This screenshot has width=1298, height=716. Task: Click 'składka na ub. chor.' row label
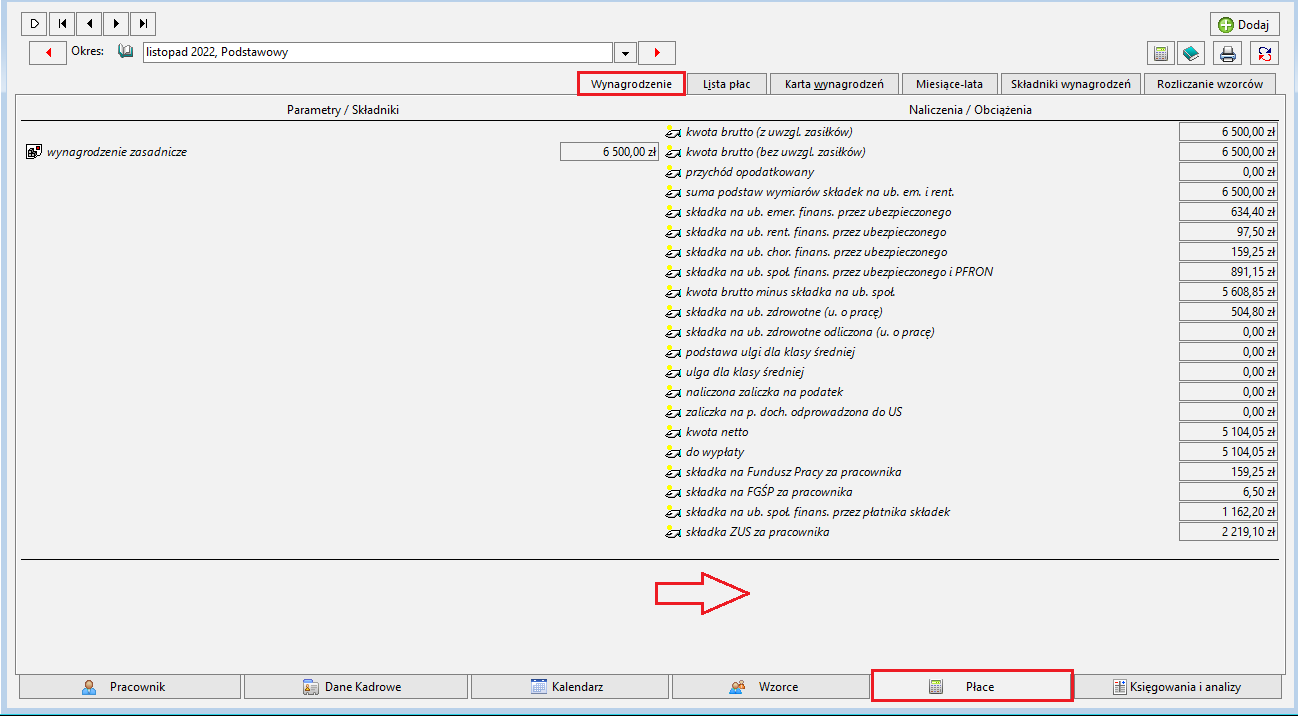(x=816, y=252)
